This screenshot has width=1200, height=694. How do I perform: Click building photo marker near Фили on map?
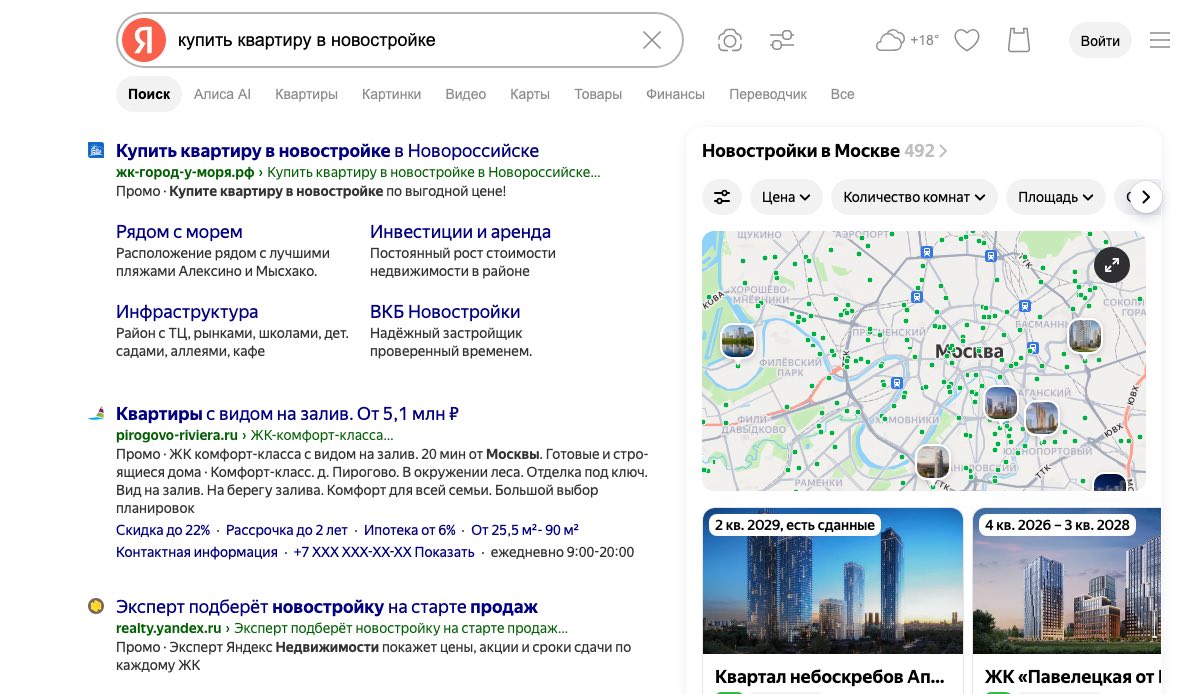(738, 340)
